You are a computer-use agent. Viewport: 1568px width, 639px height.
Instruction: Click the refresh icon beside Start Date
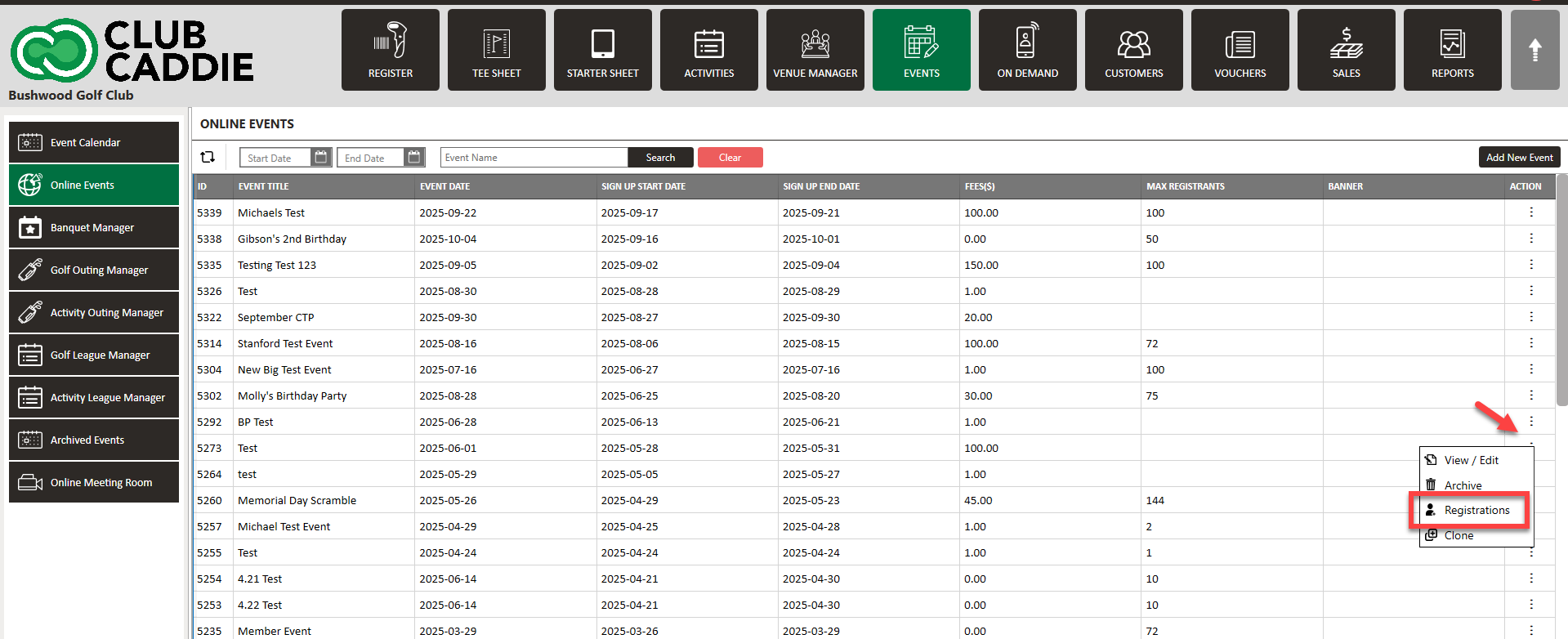[208, 157]
